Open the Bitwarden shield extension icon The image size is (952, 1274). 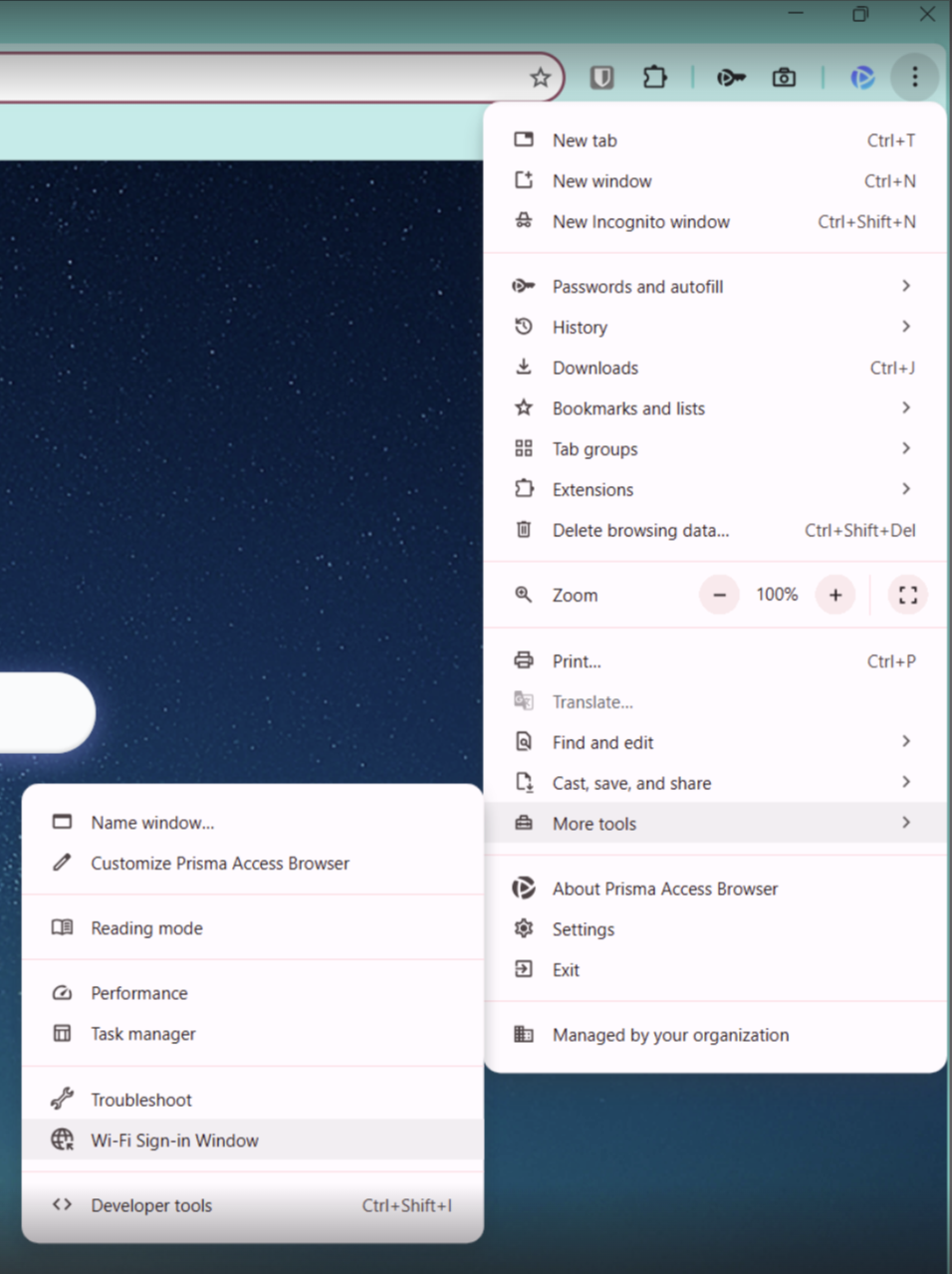(x=602, y=77)
